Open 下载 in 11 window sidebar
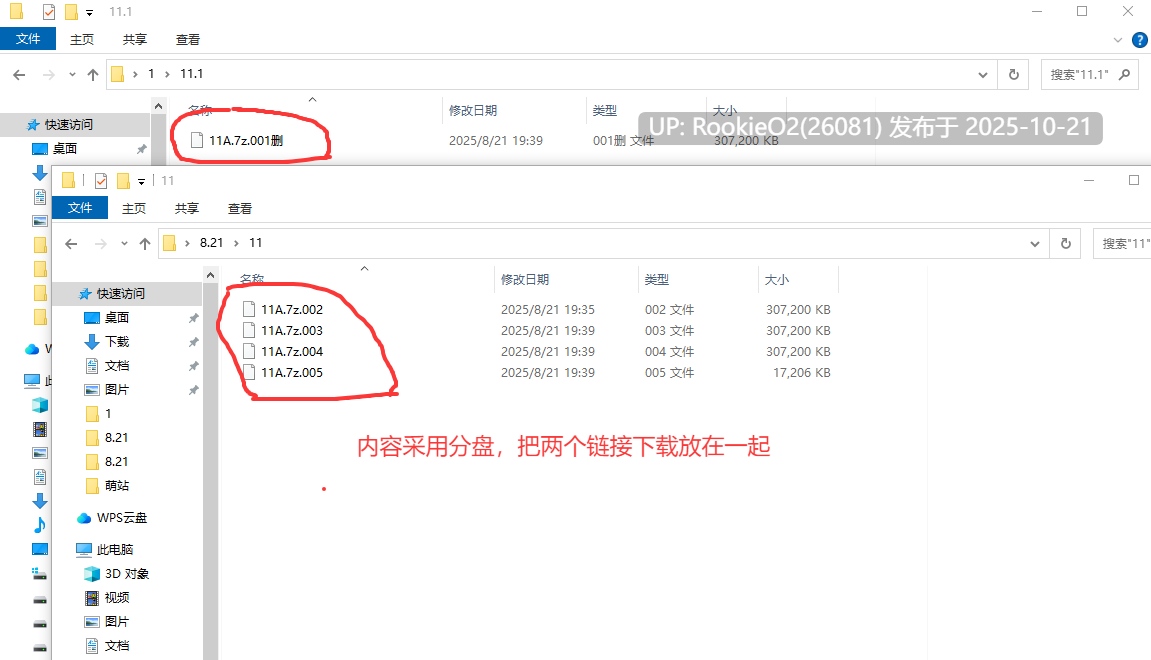The width and height of the screenshot is (1151, 660). [x=117, y=342]
